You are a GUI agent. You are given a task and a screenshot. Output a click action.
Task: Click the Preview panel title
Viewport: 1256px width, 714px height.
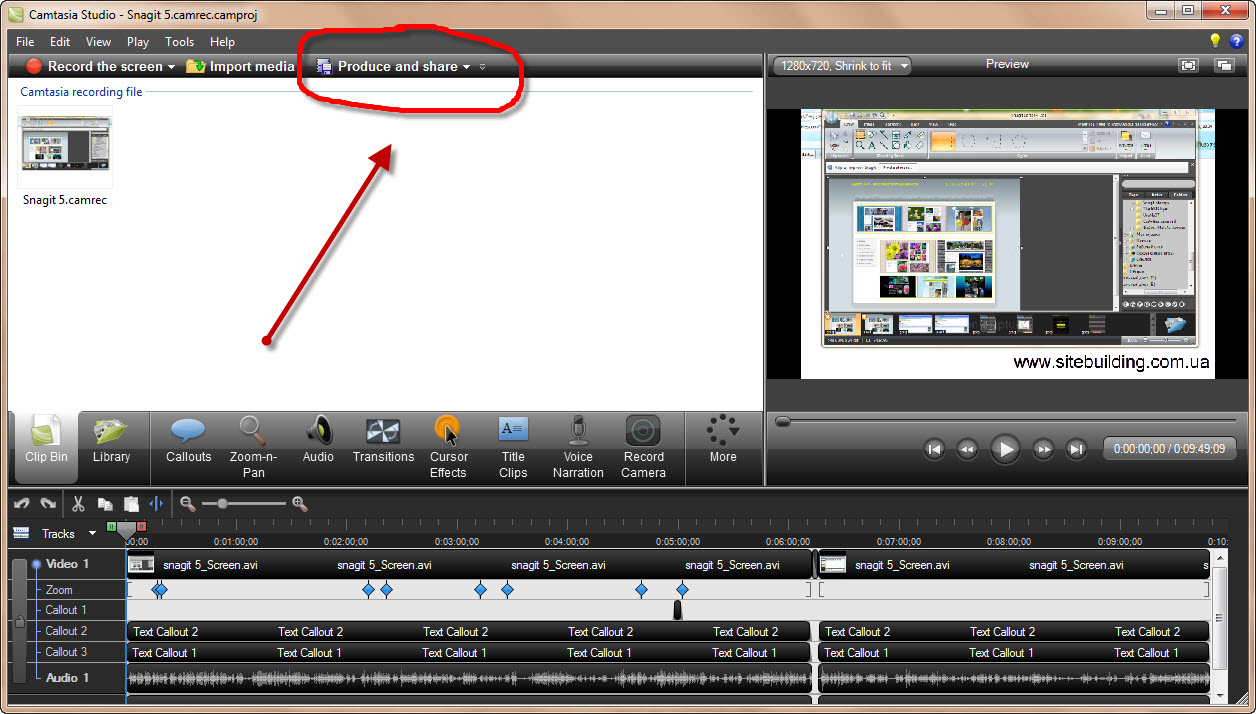coord(1007,64)
